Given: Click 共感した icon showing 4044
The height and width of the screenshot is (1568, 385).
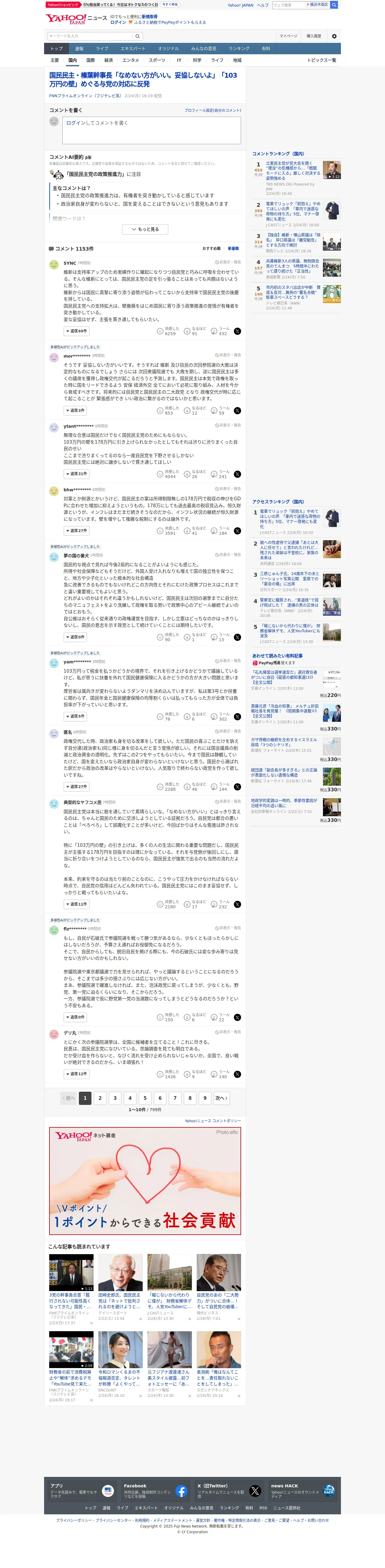Looking at the screenshot, I should [x=160, y=474].
